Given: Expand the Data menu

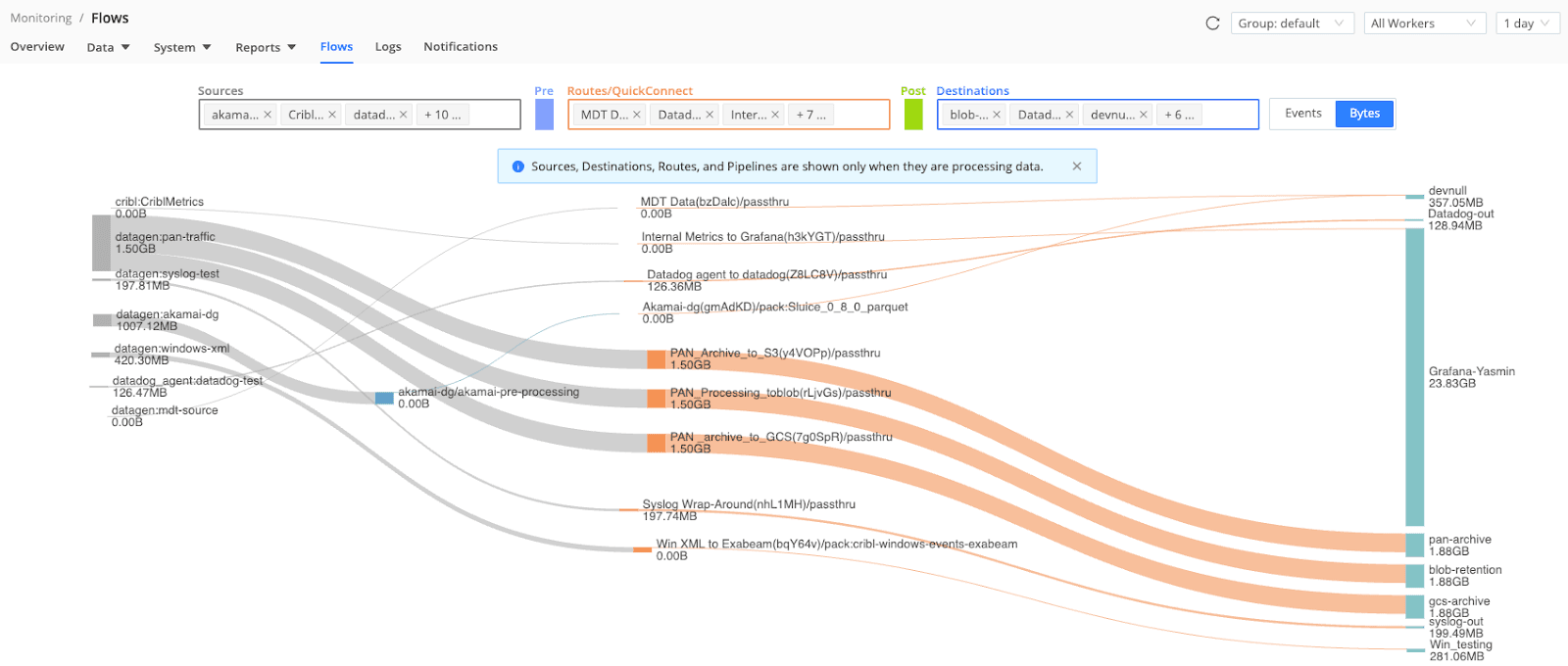Looking at the screenshot, I should point(108,47).
